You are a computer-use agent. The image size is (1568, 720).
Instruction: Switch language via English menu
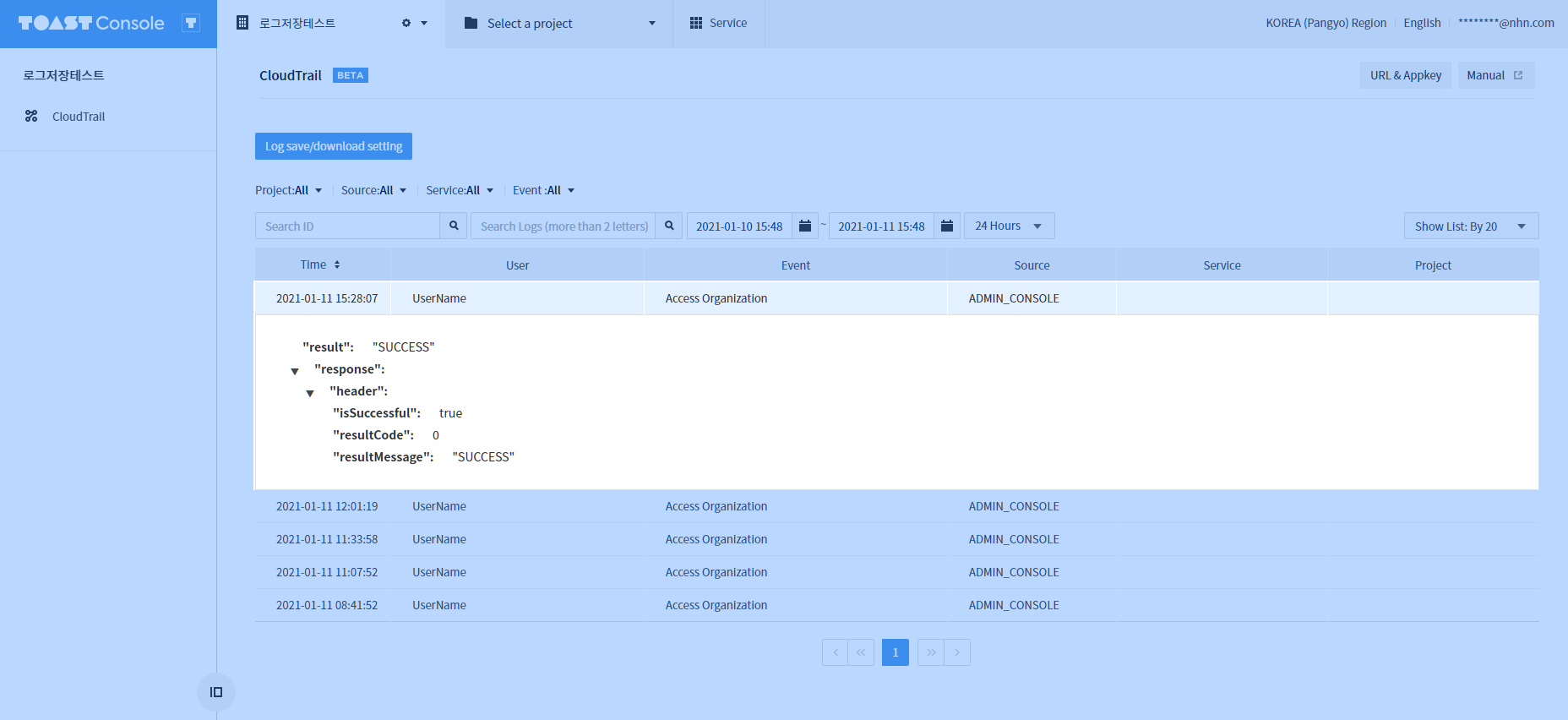pos(1422,23)
